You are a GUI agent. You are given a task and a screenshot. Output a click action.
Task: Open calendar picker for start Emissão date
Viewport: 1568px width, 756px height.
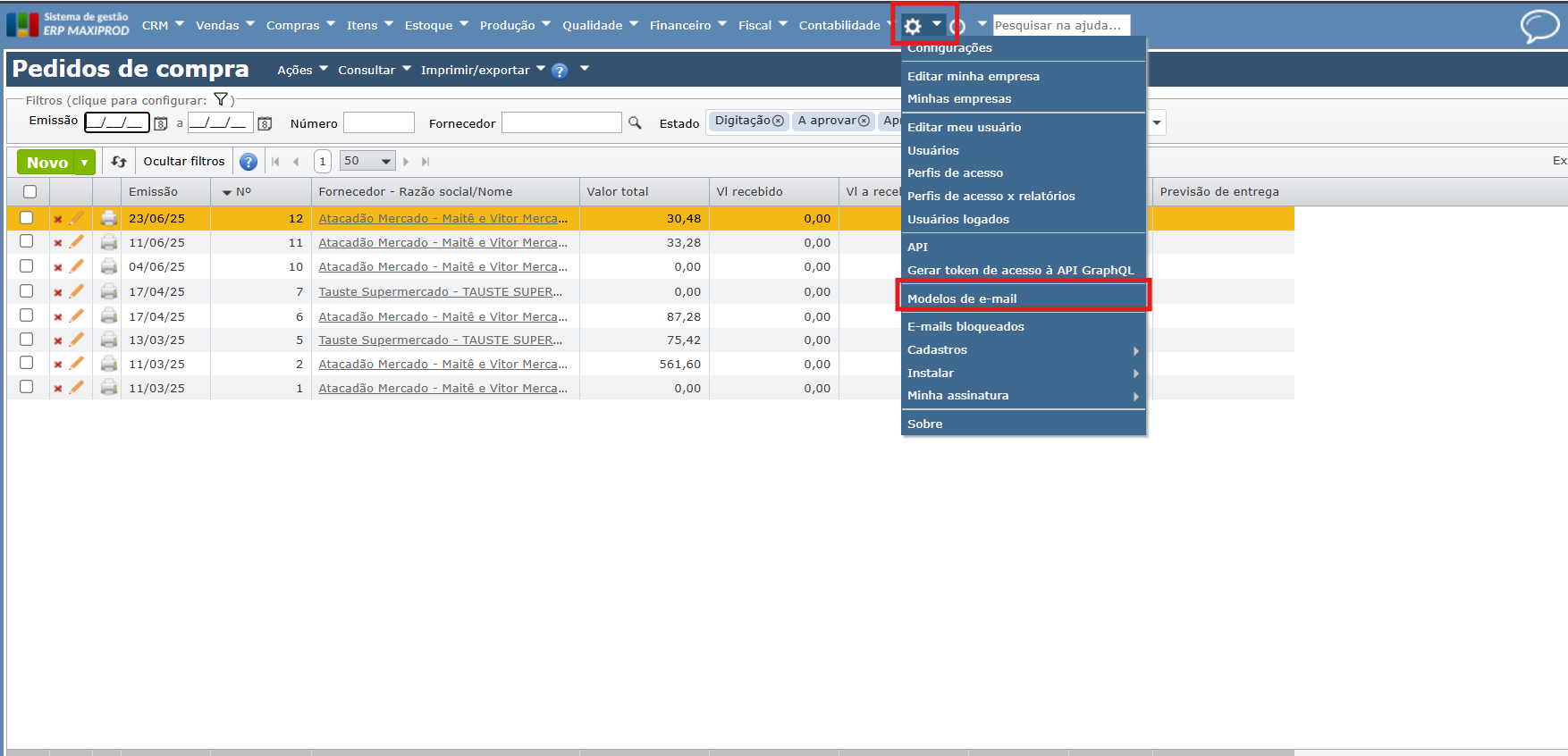[161, 123]
